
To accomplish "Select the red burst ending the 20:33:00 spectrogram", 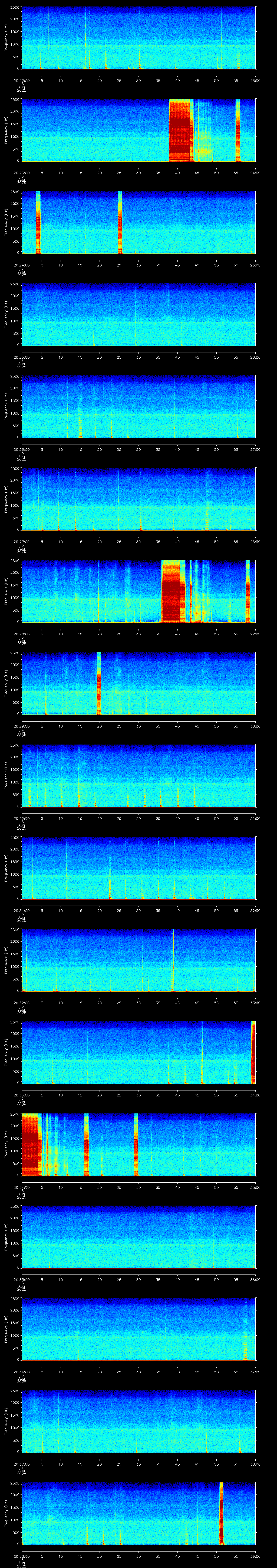I will (253, 1052).
